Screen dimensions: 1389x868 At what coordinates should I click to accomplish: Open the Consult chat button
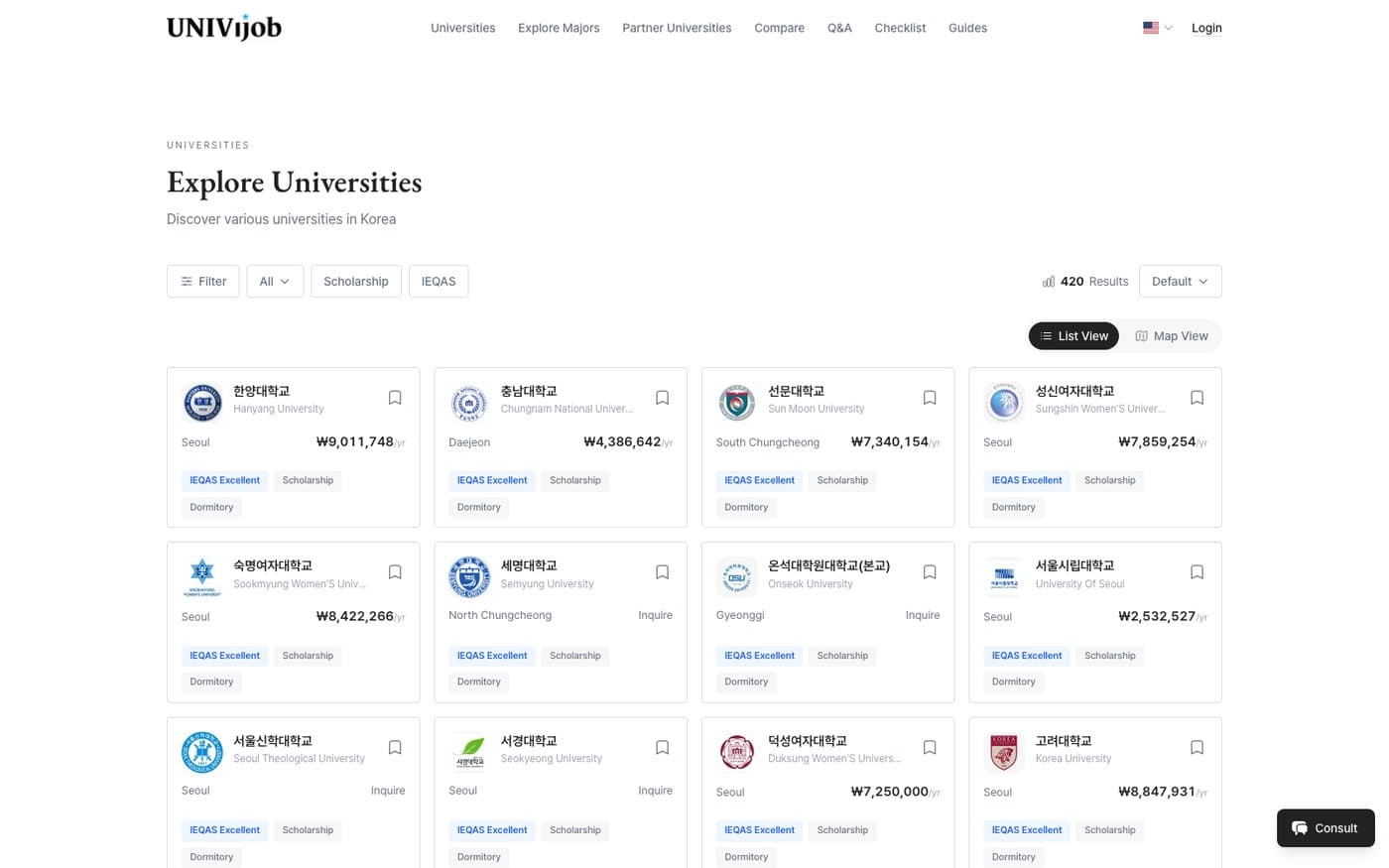pyautogui.click(x=1326, y=828)
